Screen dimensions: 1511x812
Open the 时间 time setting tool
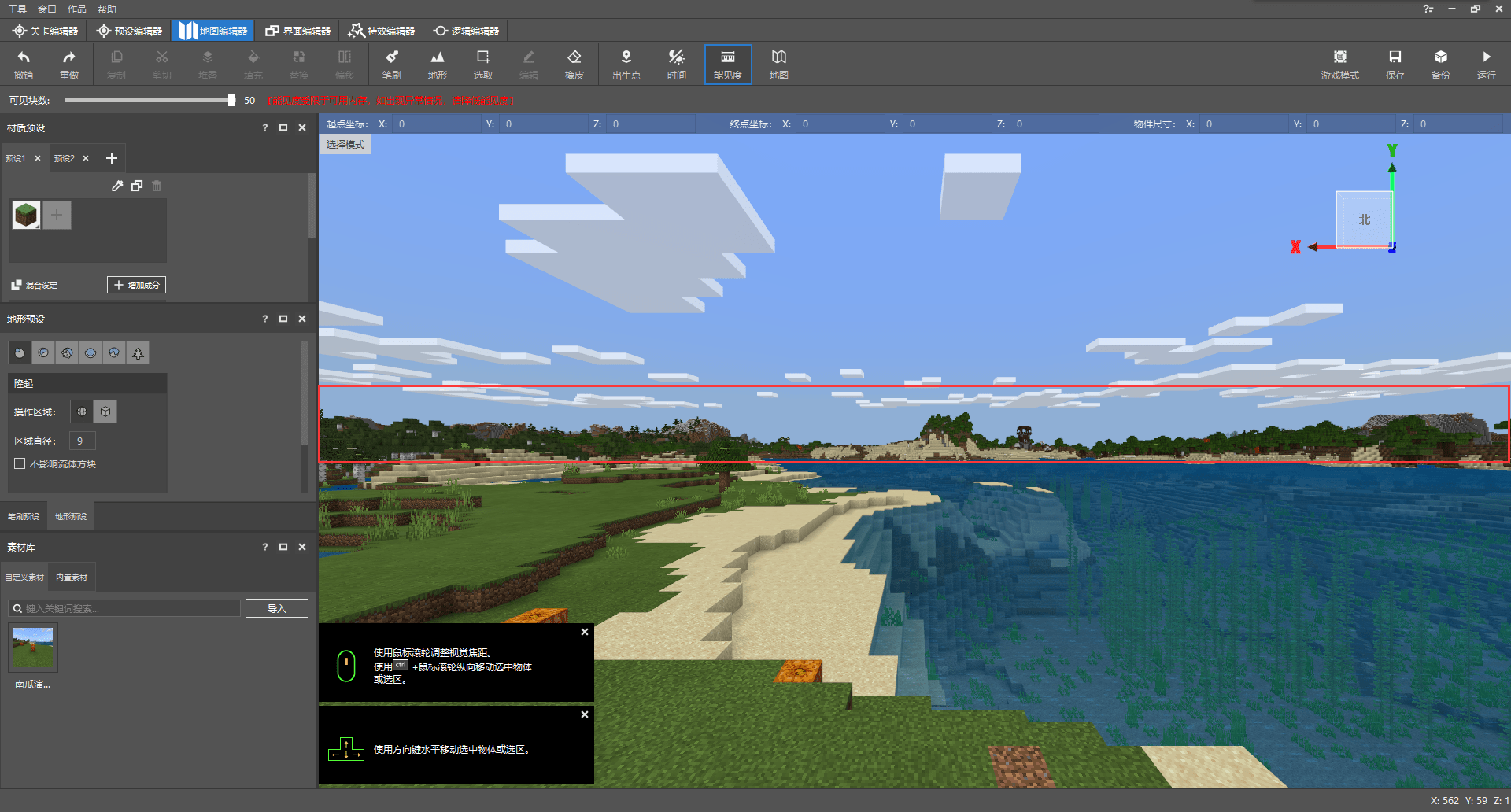[677, 64]
